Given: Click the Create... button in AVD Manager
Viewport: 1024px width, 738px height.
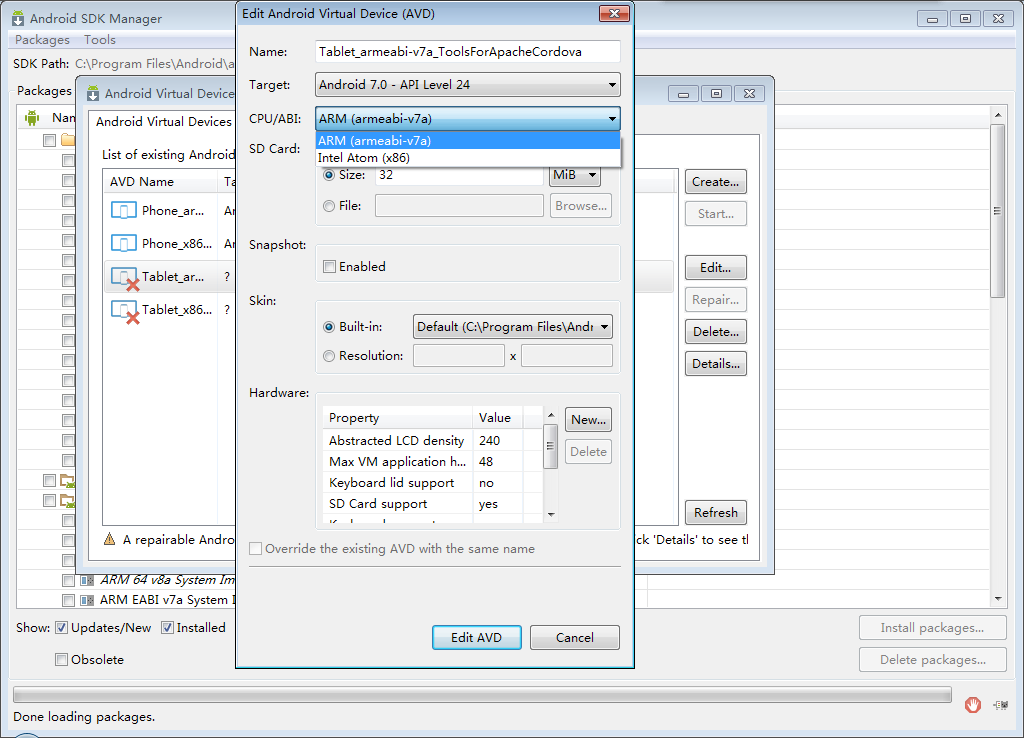Looking at the screenshot, I should [716, 182].
